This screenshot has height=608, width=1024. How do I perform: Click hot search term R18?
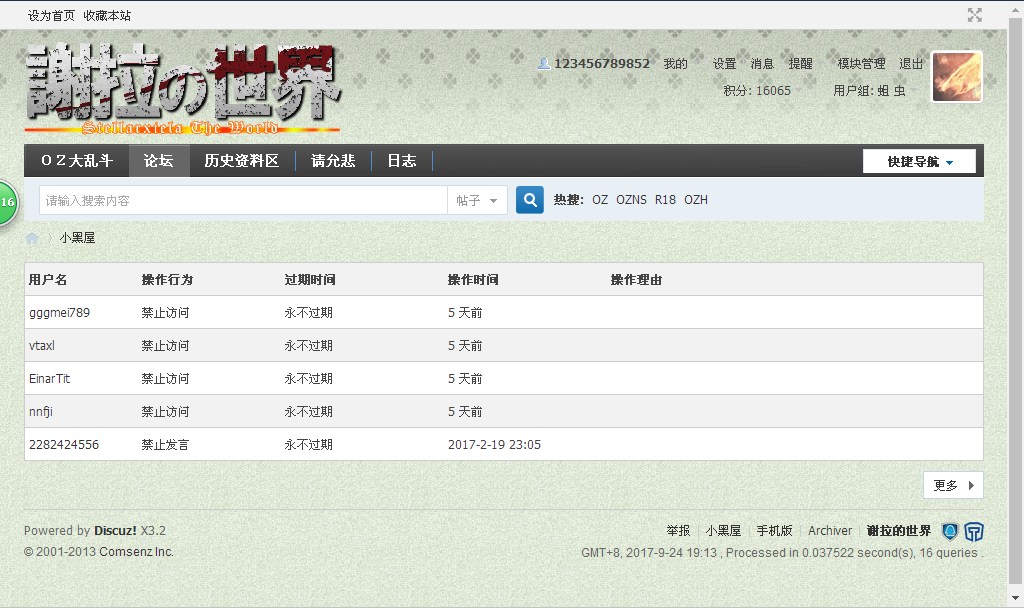[x=665, y=200]
